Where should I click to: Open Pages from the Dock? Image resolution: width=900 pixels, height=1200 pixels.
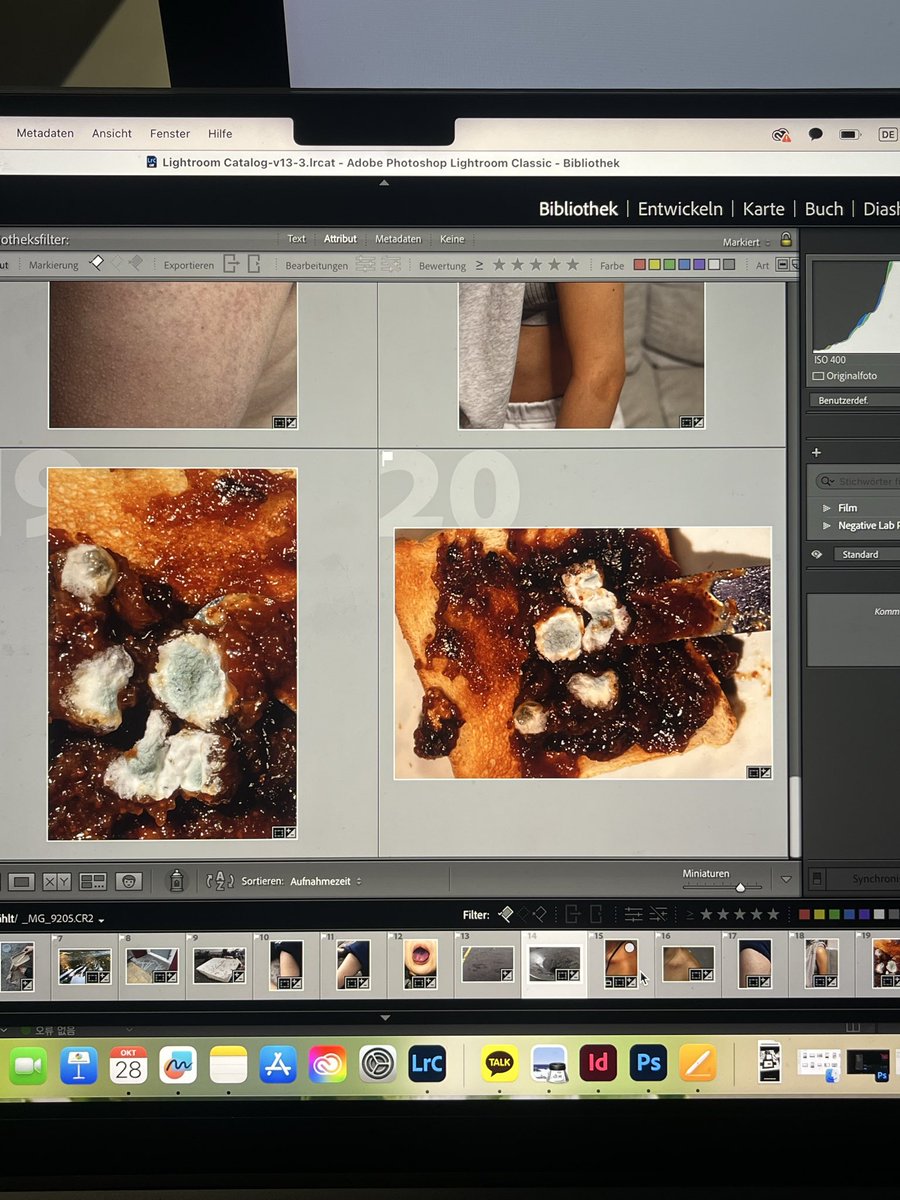click(x=697, y=1063)
